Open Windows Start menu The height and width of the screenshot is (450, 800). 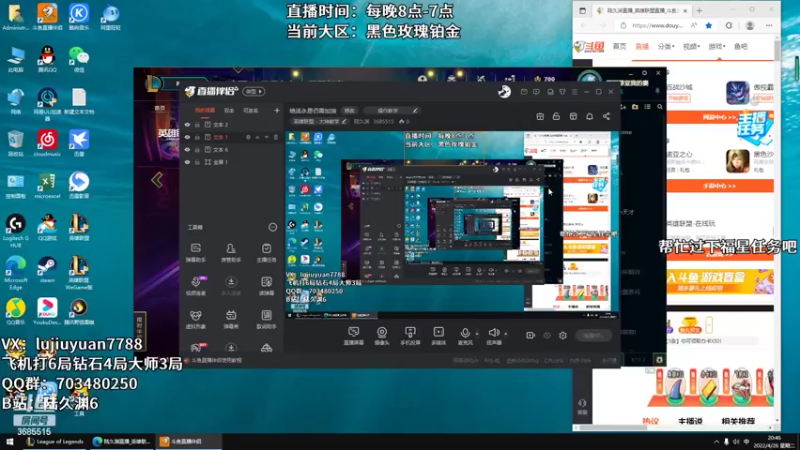pos(9,442)
